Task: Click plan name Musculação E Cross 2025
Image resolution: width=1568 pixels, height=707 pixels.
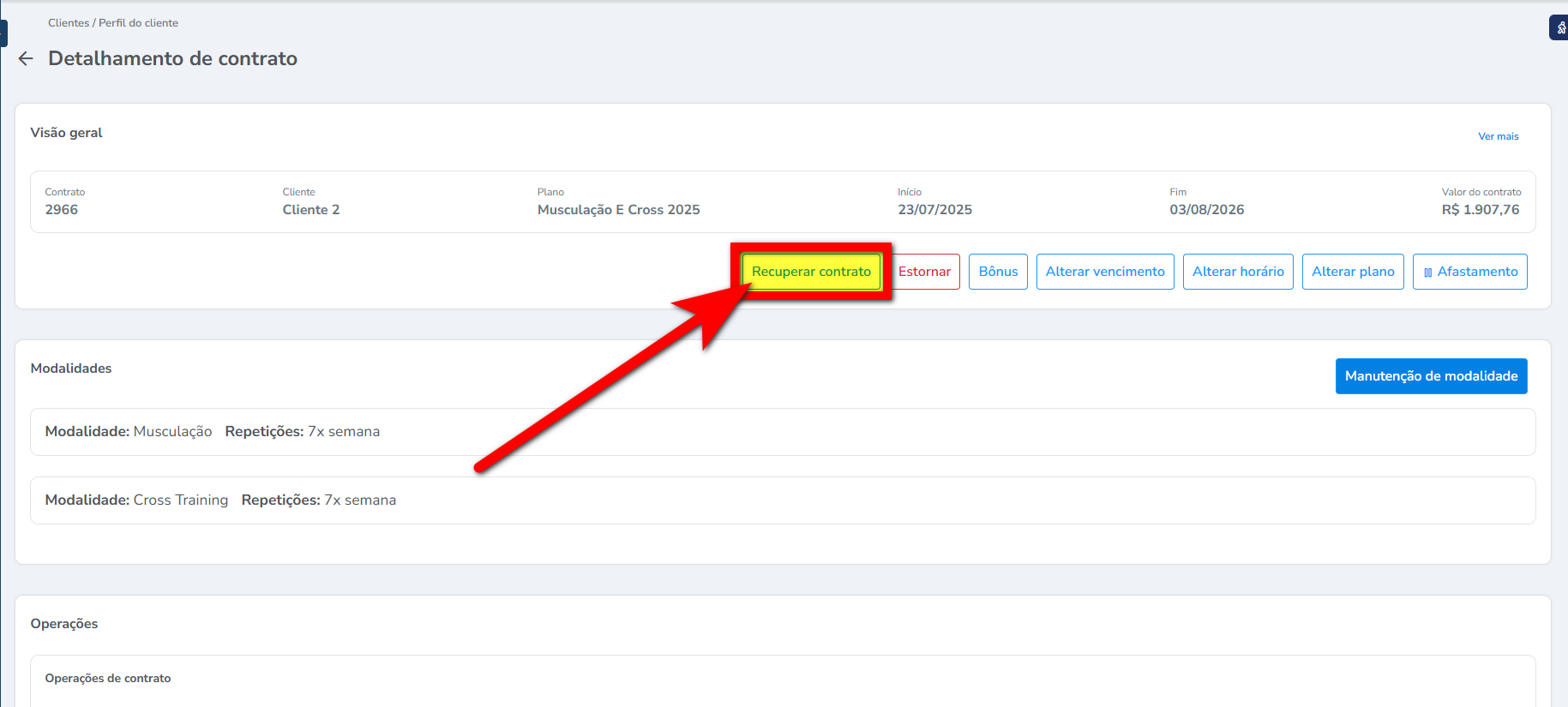Action: (x=618, y=210)
